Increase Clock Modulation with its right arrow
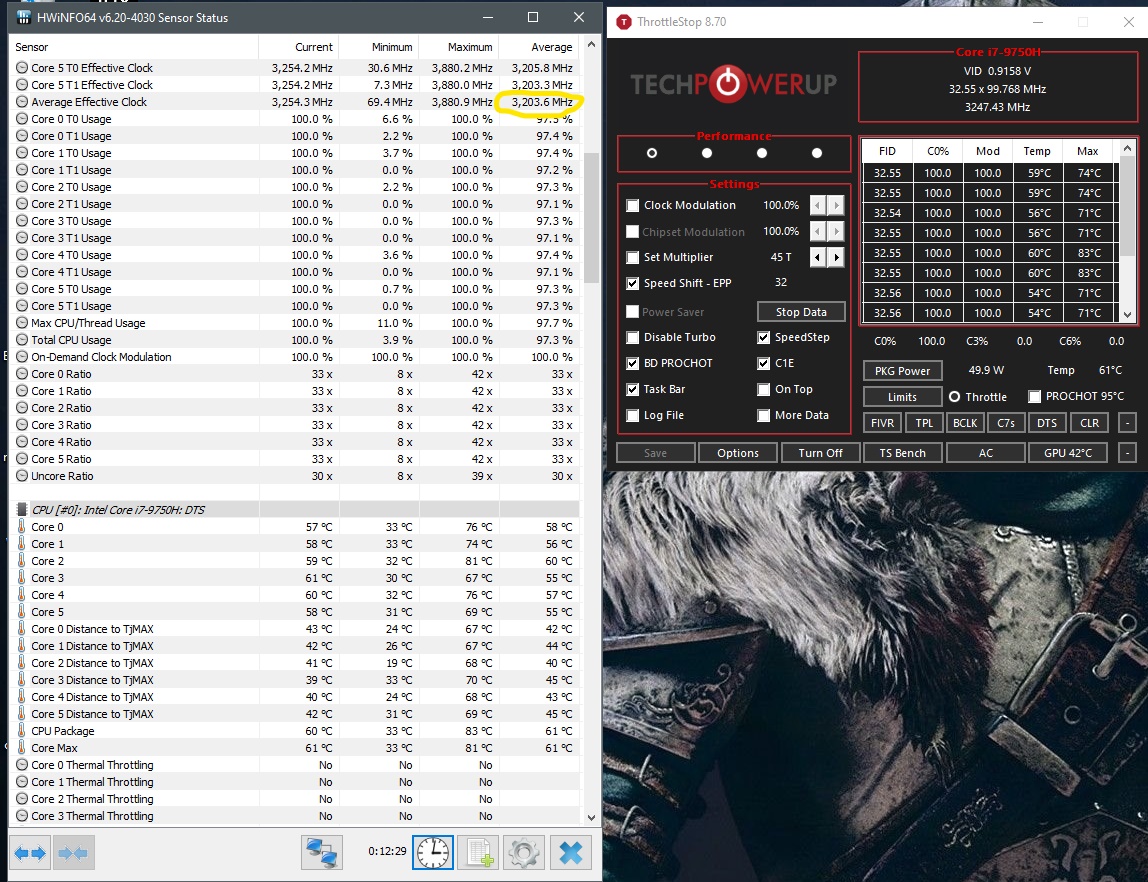Image resolution: width=1148 pixels, height=882 pixels. pyautogui.click(x=836, y=205)
